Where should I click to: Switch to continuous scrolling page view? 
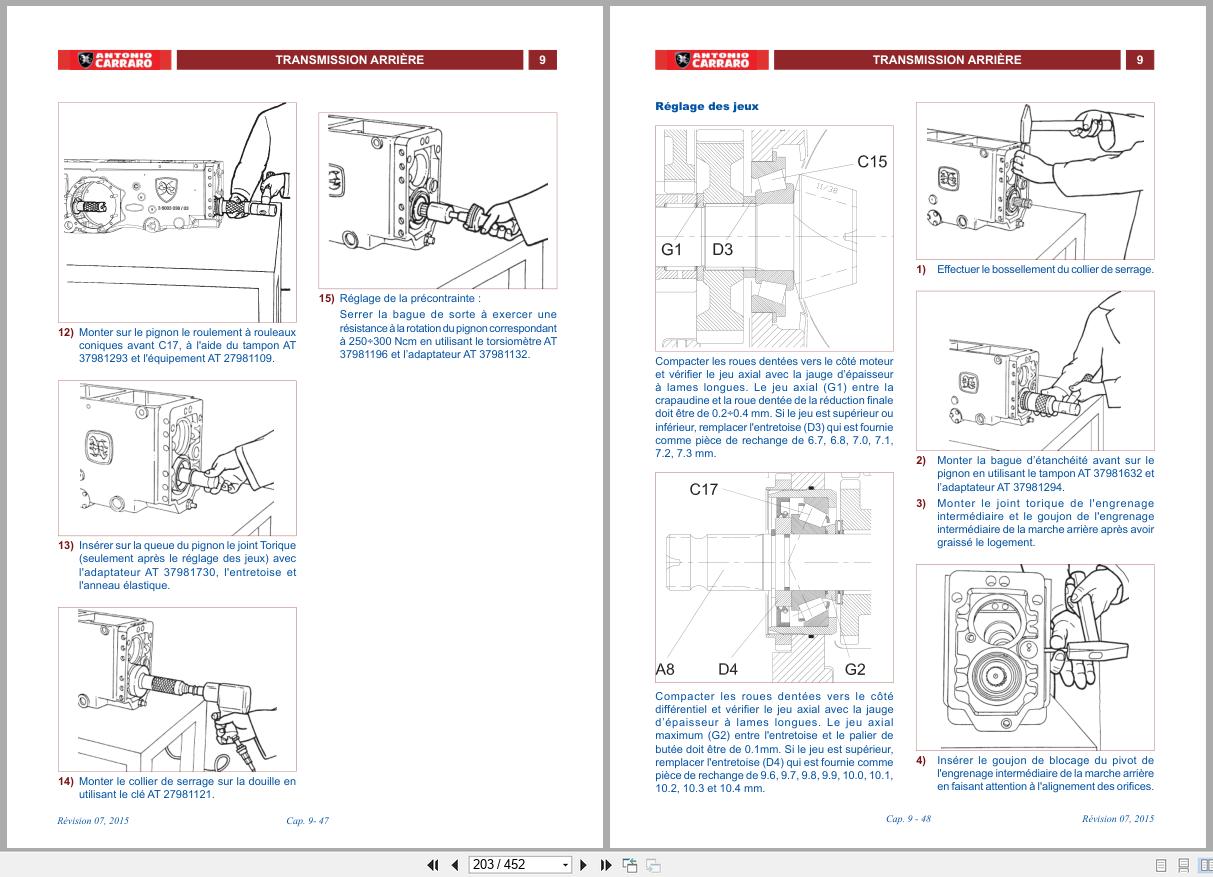click(x=1184, y=865)
